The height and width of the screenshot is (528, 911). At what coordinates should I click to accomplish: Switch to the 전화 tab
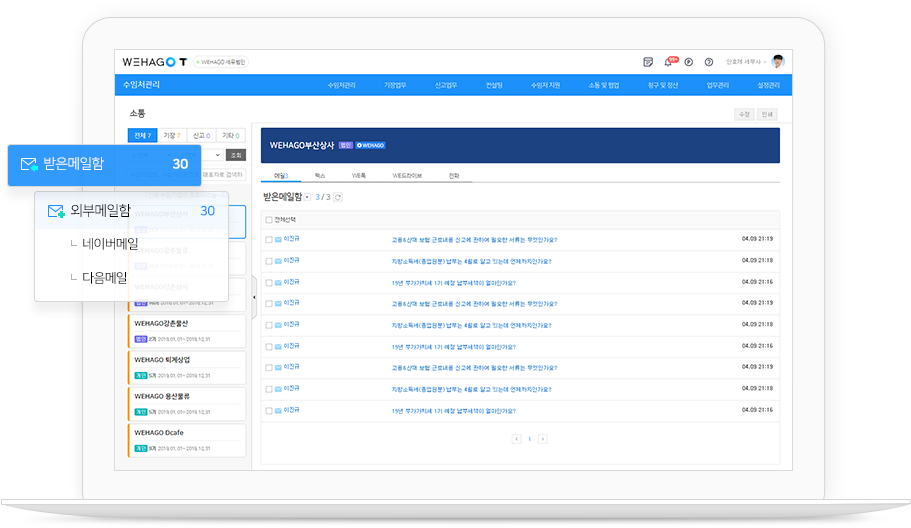click(x=454, y=175)
